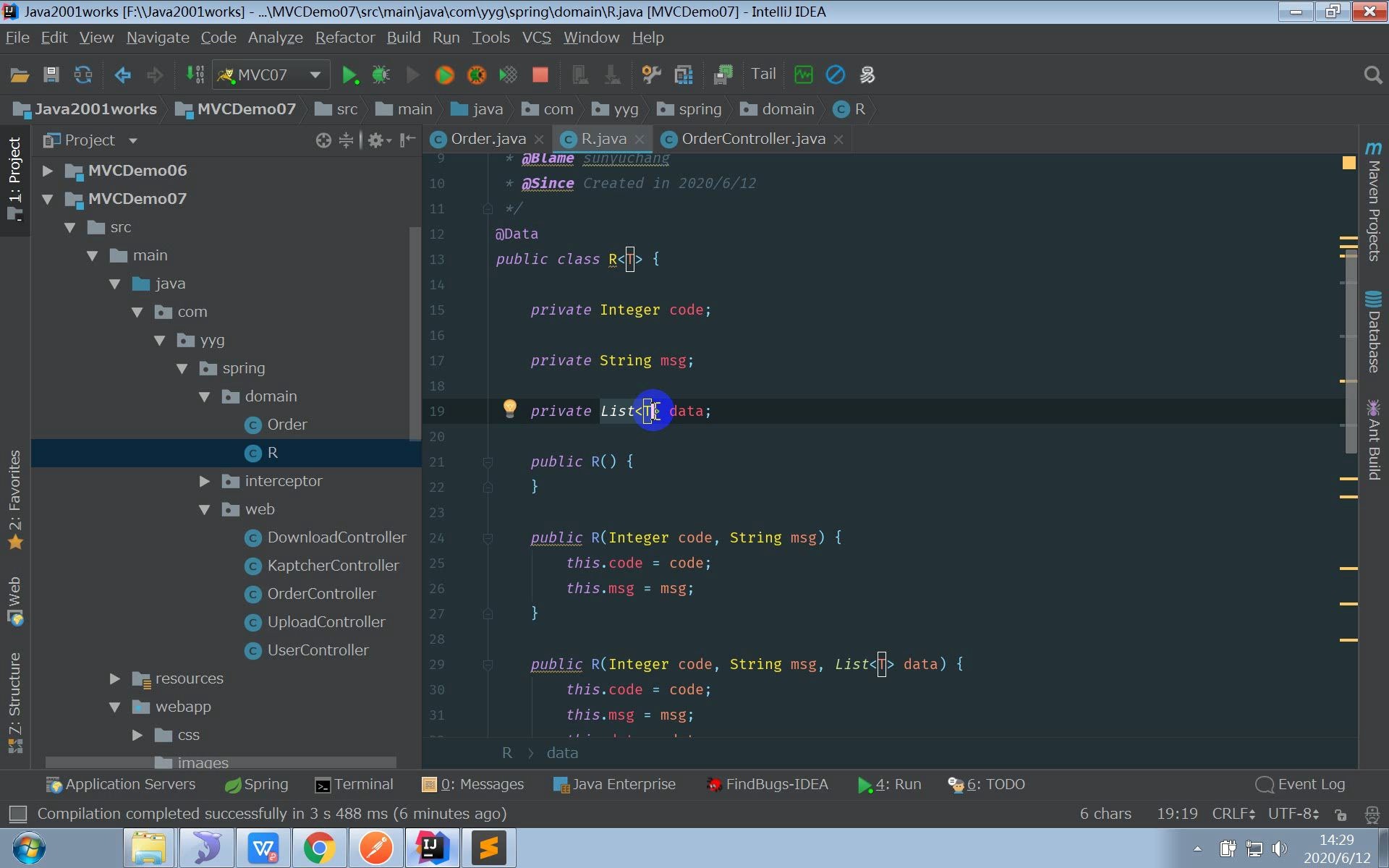Viewport: 1389px width, 868px height.
Task: Hide the Project panel with the hide icon
Action: 408,140
